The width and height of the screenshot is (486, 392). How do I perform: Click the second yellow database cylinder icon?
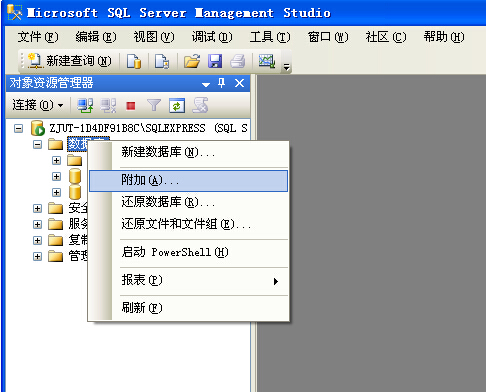pyautogui.click(x=75, y=192)
